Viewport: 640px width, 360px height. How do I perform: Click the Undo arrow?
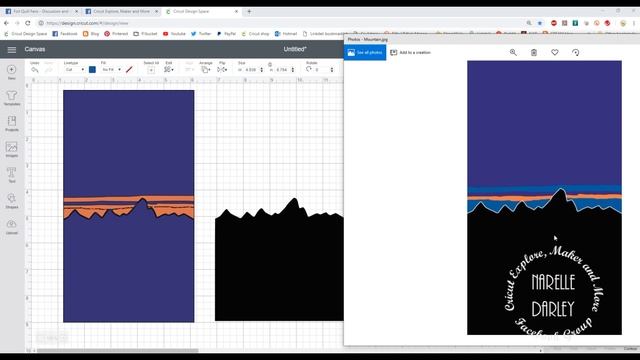[35, 70]
